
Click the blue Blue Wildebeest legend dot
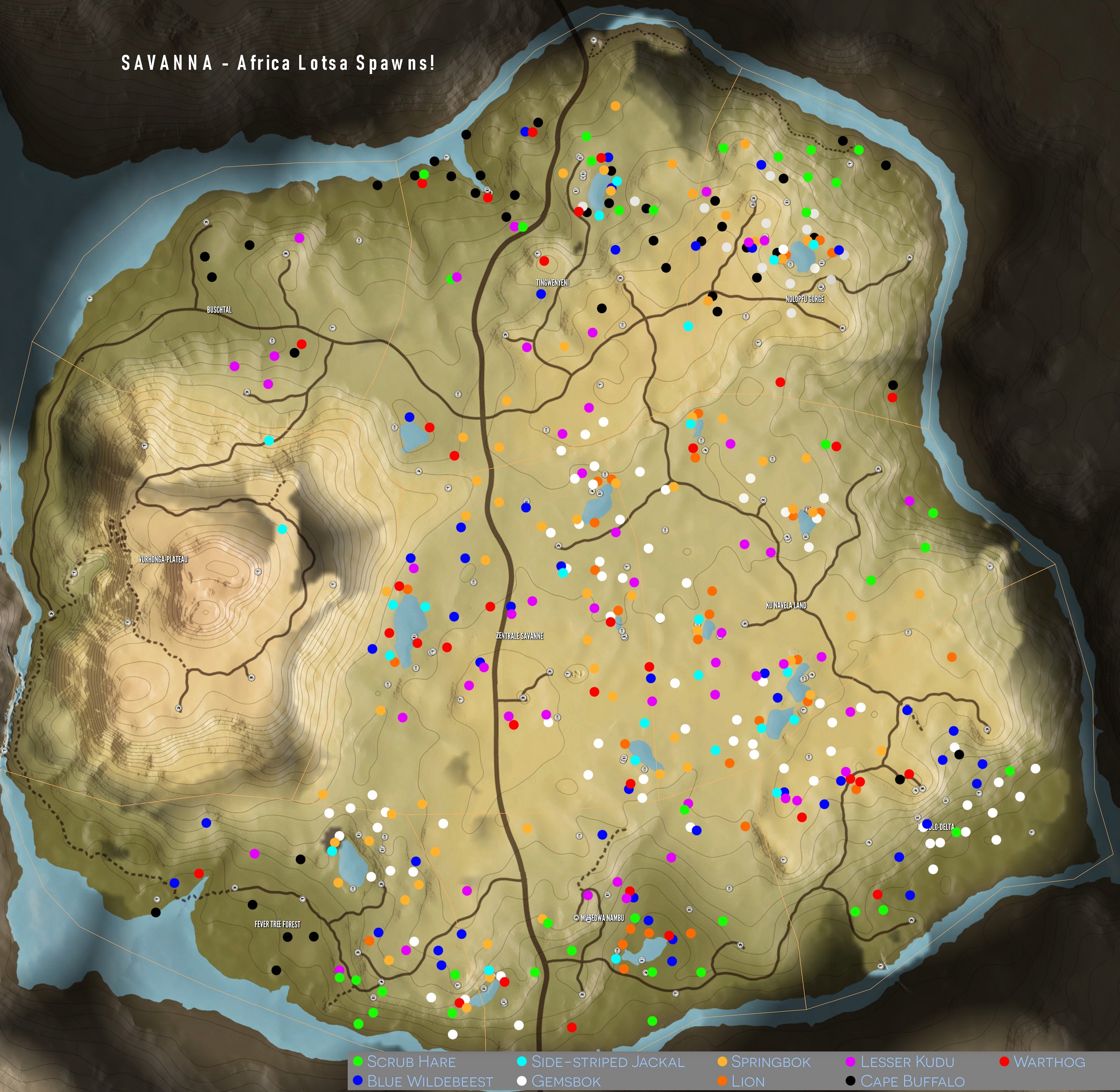click(x=358, y=1080)
